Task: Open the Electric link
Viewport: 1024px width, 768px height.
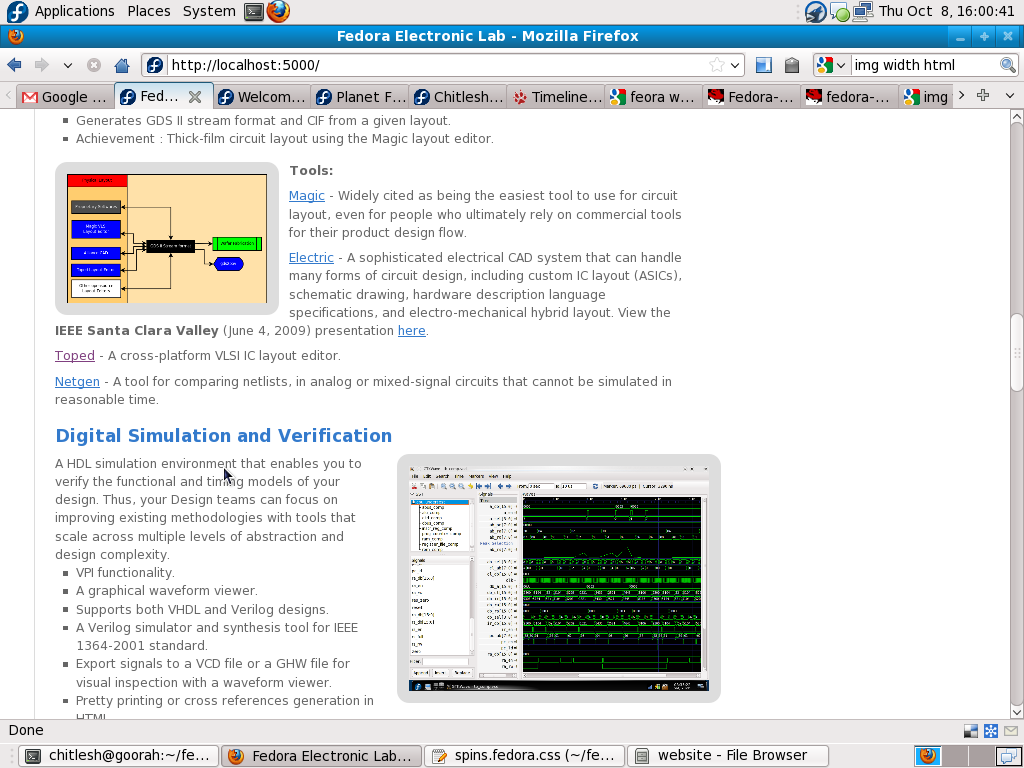Action: point(311,257)
